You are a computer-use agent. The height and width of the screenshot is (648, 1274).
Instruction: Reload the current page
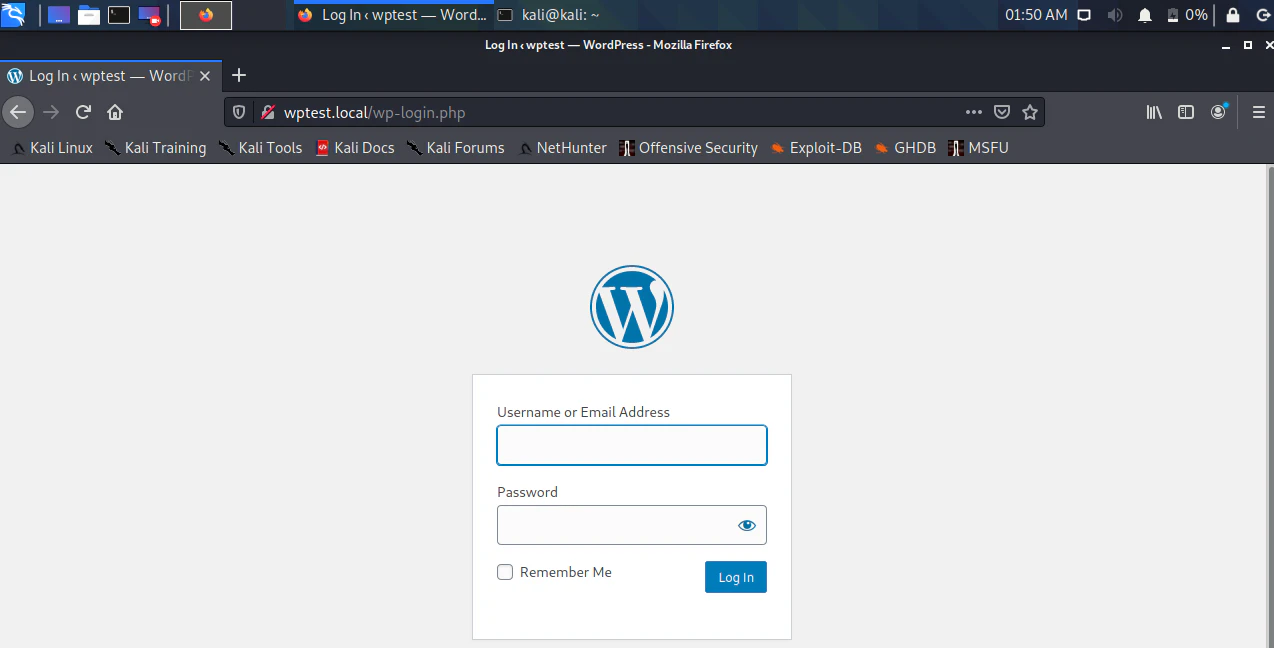[83, 112]
